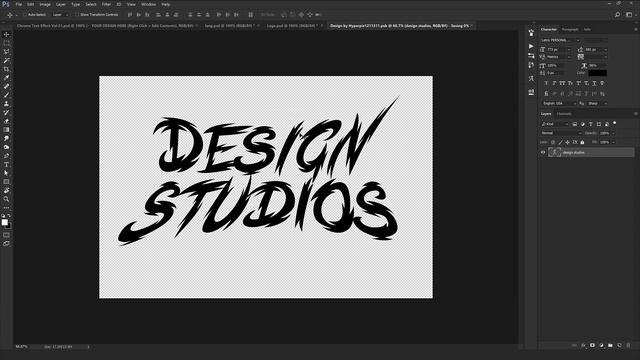Select the Zoom tool
Screen dimensions: 640x360
6,199
